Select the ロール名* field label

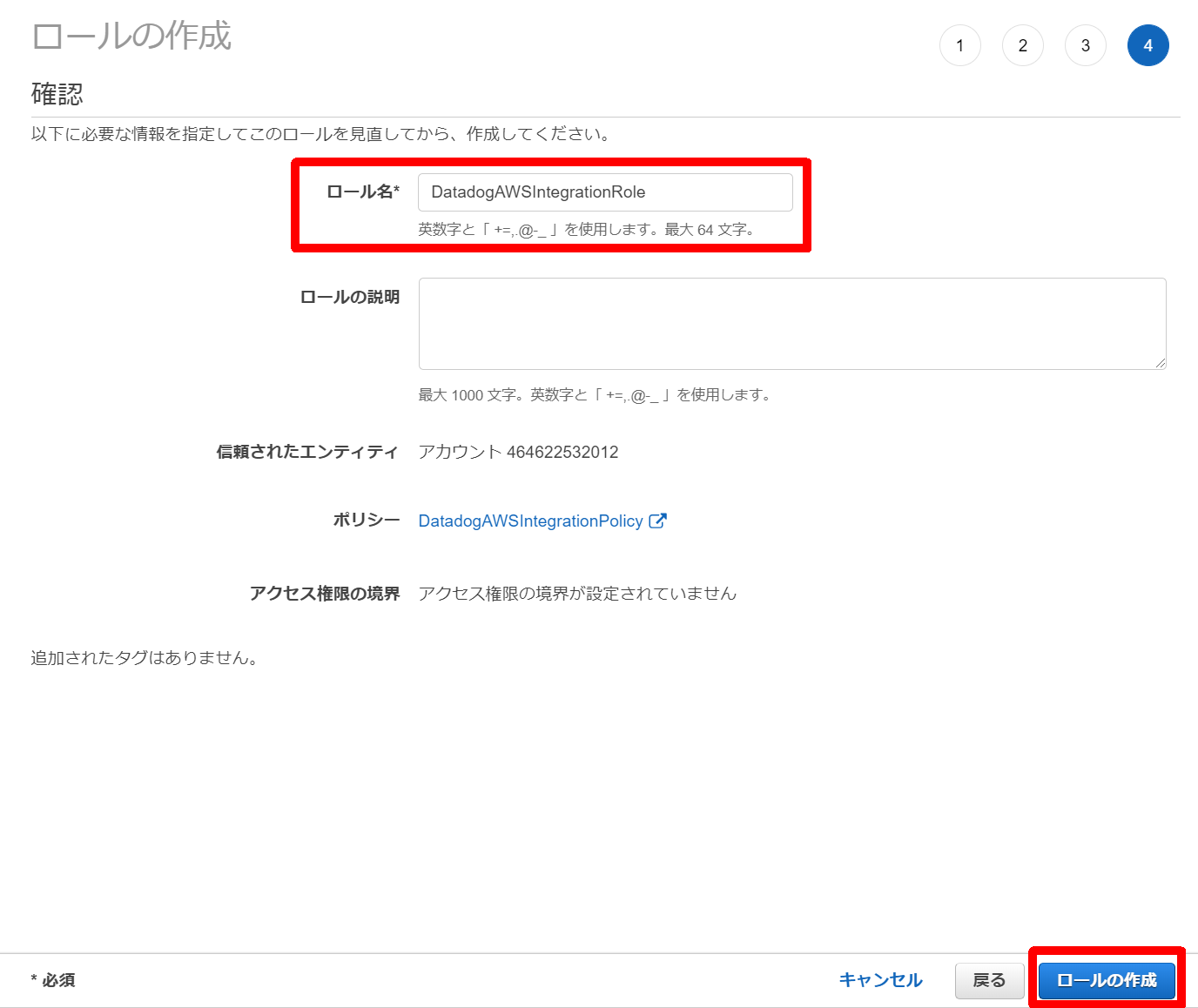tap(363, 192)
